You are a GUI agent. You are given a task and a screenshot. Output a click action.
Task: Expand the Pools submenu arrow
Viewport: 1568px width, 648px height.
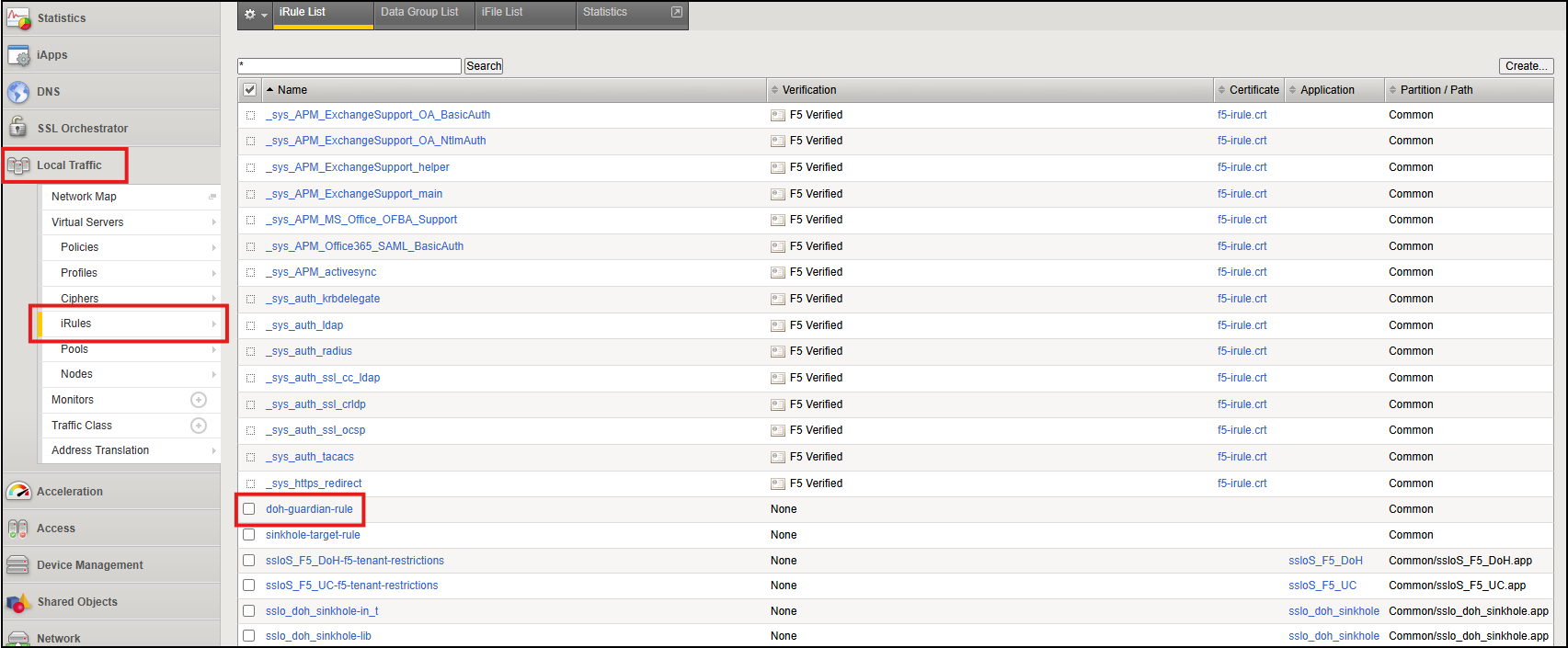point(214,349)
